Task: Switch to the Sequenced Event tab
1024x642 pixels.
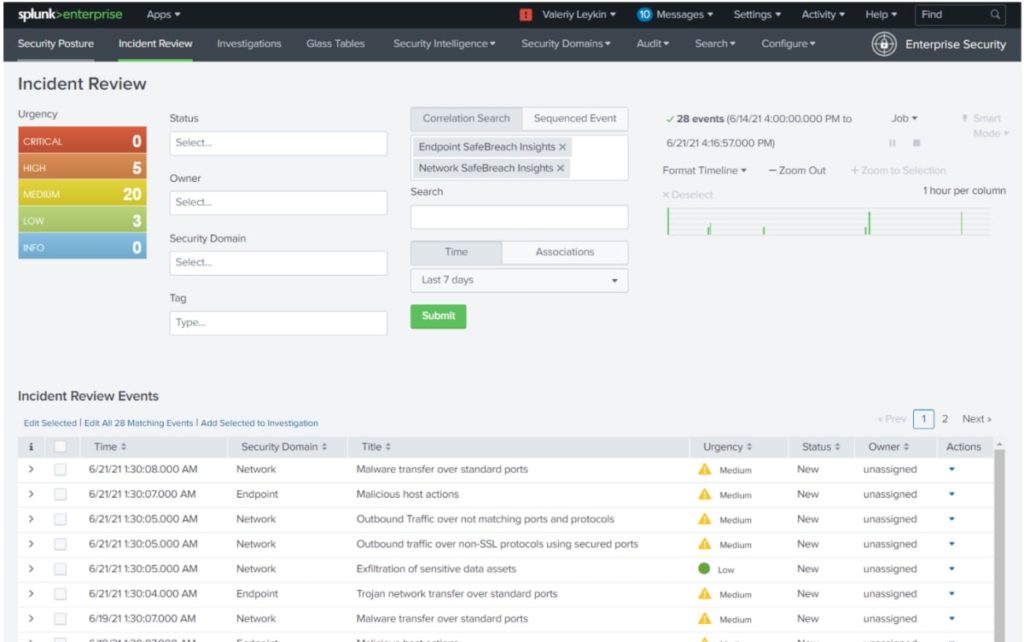Action: pos(575,117)
